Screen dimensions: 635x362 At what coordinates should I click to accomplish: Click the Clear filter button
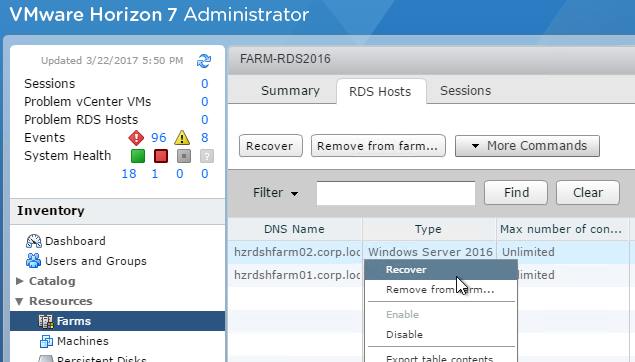[x=588, y=193]
